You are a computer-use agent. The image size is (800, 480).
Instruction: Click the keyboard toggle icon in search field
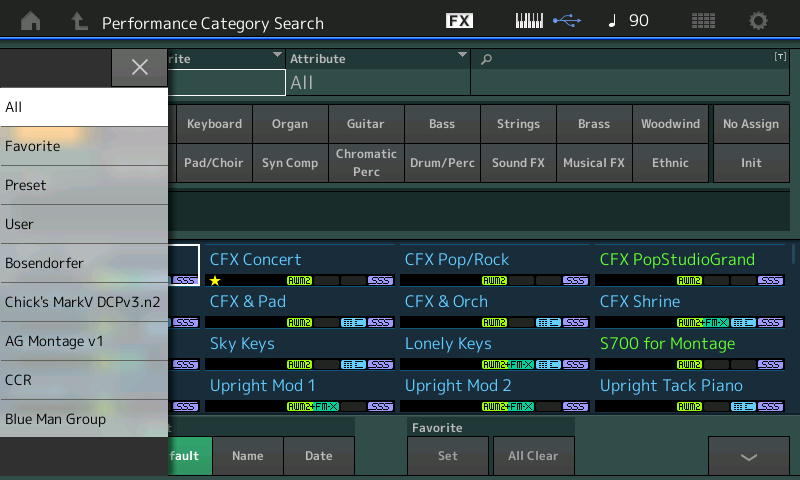tap(780, 57)
